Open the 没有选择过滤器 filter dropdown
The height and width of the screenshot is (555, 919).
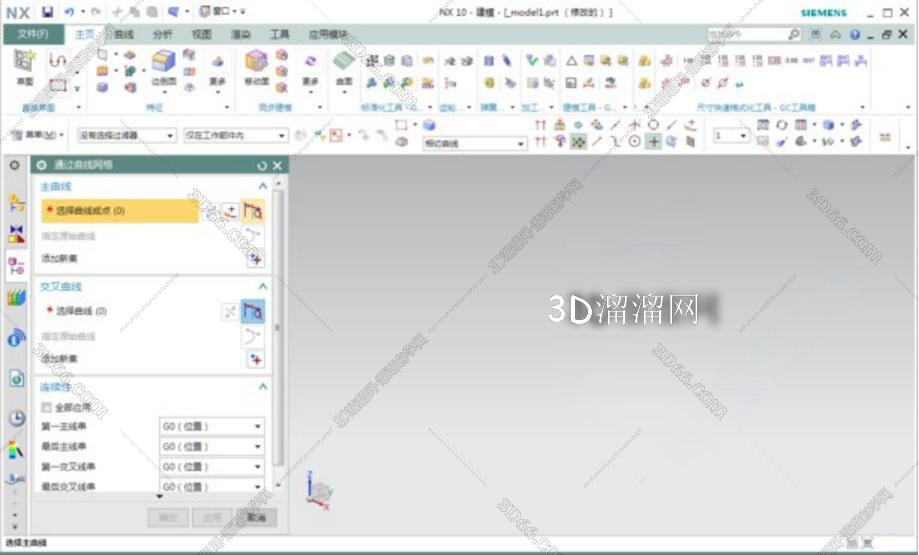point(127,135)
